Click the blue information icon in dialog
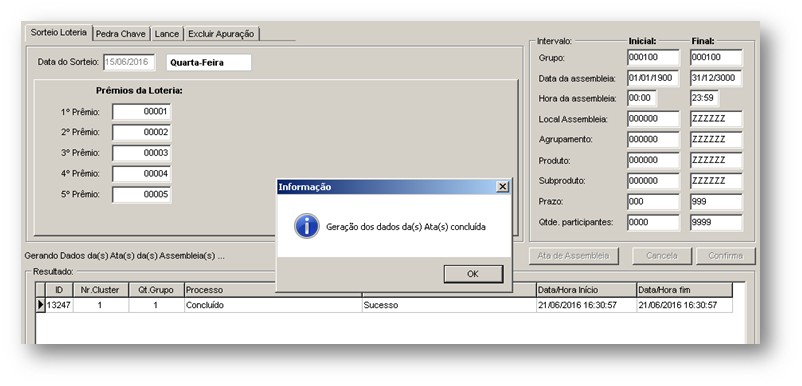Screen dimensions: 802x386 click(307, 226)
